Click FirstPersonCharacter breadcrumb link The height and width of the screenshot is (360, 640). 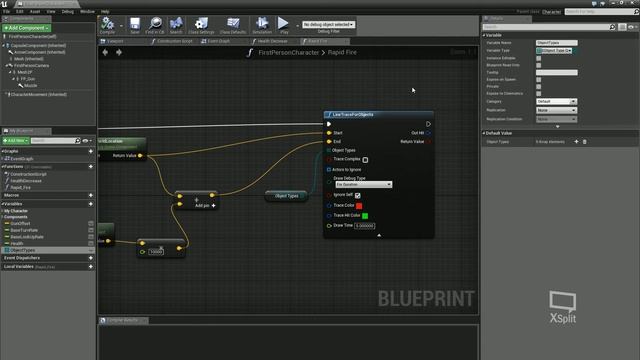pos(289,52)
